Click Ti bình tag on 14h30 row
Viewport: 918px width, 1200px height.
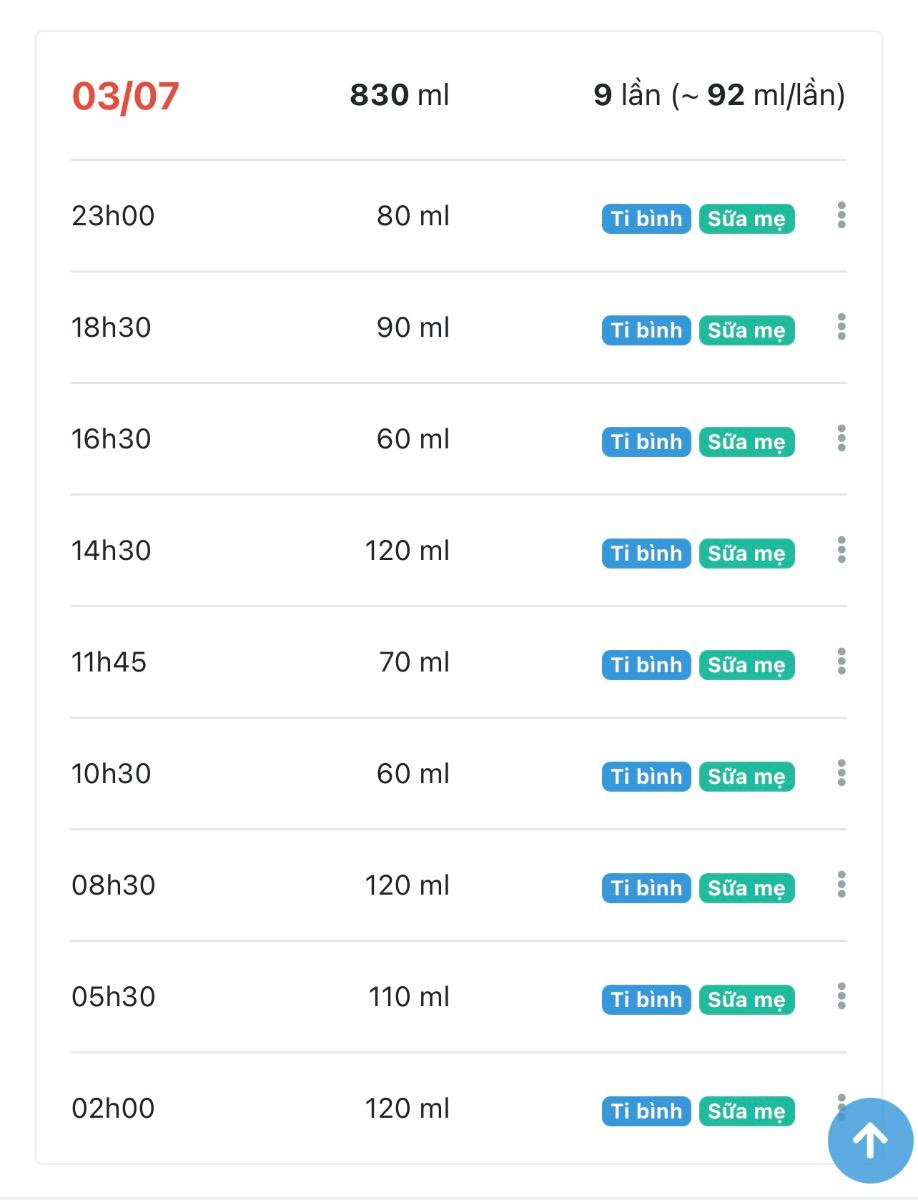click(646, 554)
